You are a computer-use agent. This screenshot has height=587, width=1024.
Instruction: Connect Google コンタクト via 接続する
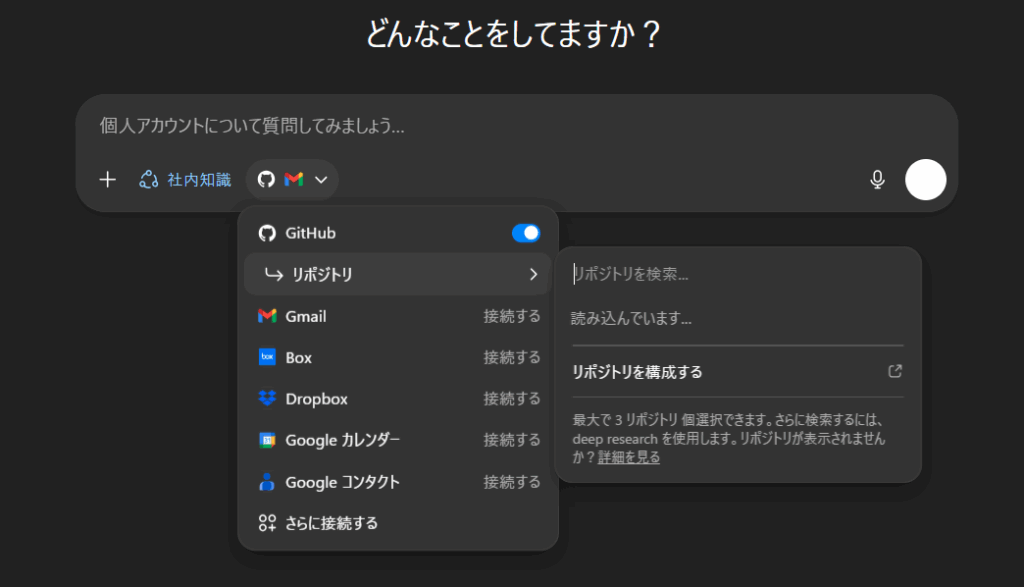[512, 482]
